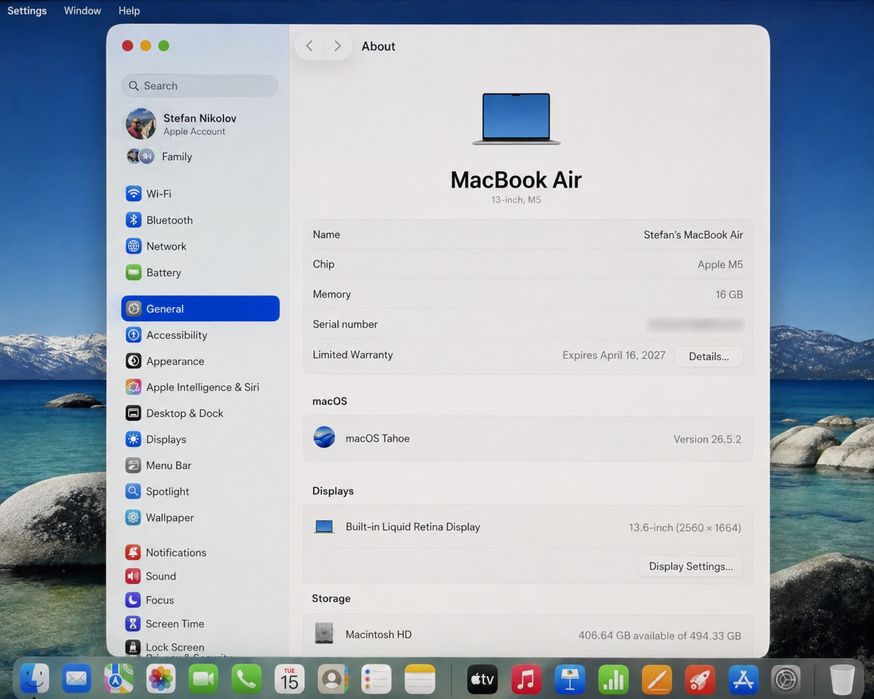Launch Pages from the Dock

657,679
